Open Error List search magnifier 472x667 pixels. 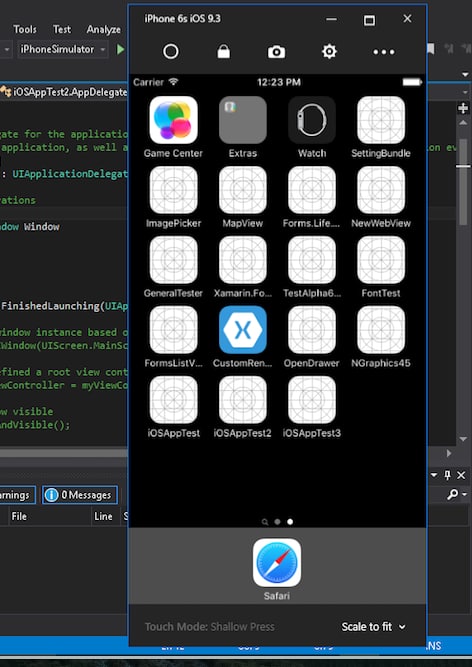[453, 494]
